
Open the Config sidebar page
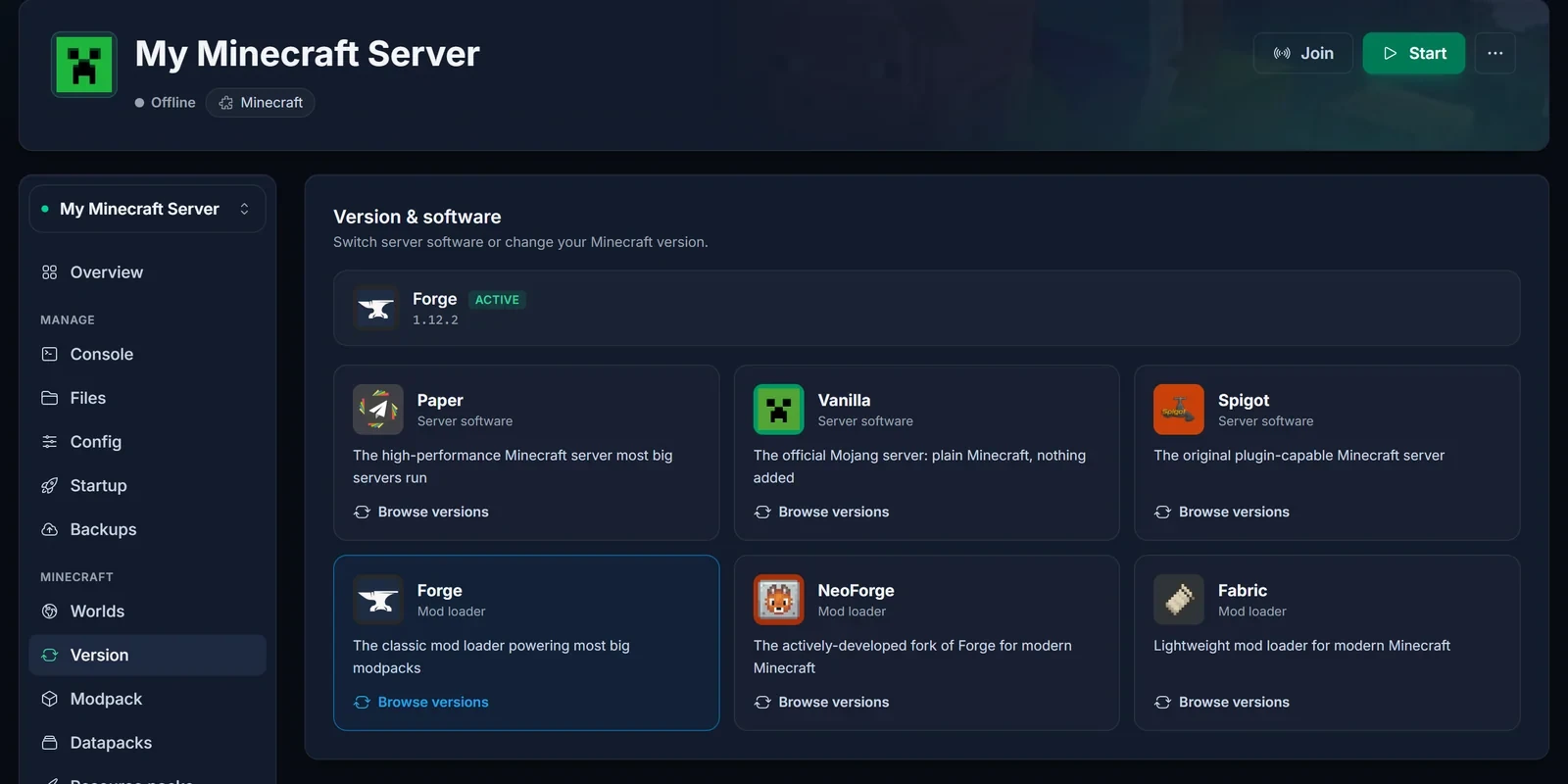click(x=148, y=442)
